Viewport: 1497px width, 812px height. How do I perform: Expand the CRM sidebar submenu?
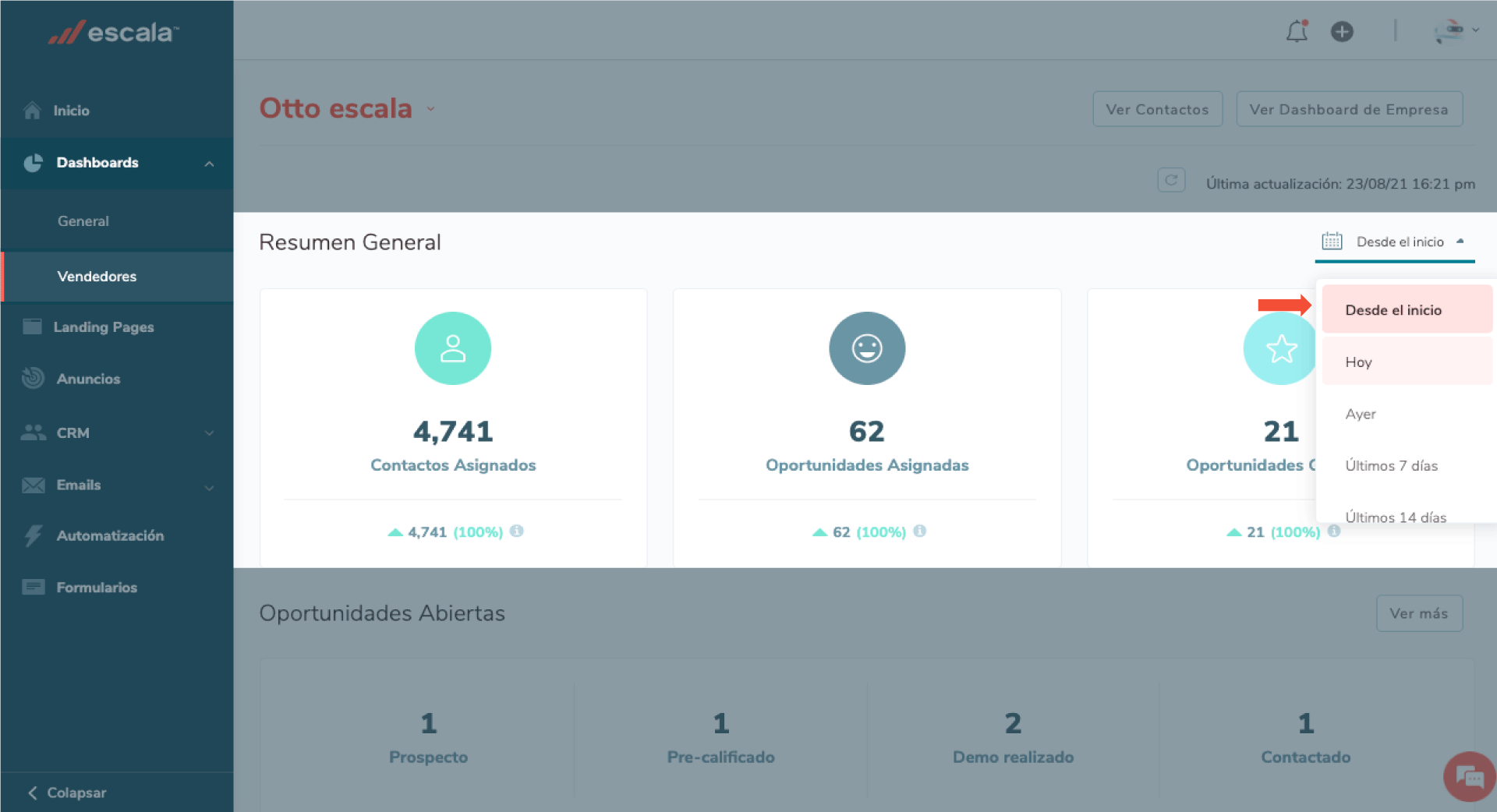pos(209,433)
